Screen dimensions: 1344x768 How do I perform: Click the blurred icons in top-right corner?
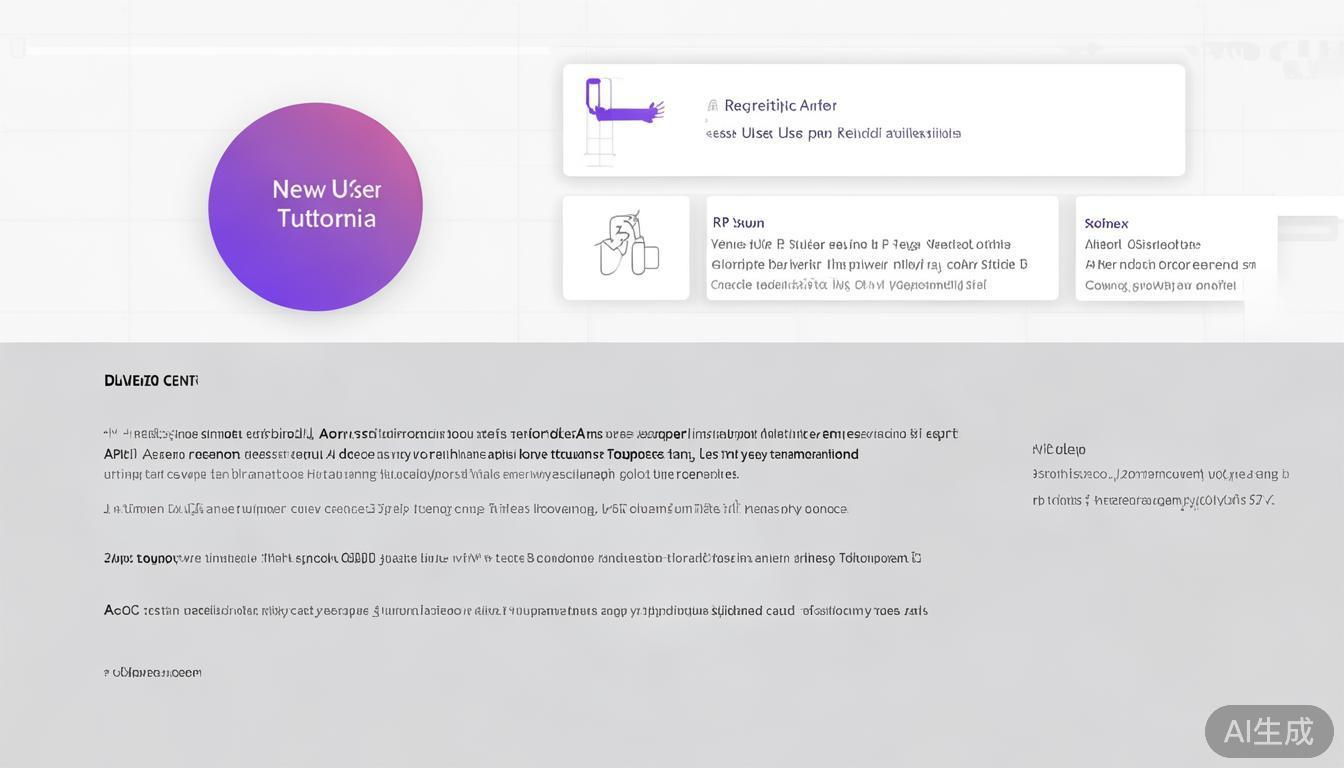[x=1270, y=52]
